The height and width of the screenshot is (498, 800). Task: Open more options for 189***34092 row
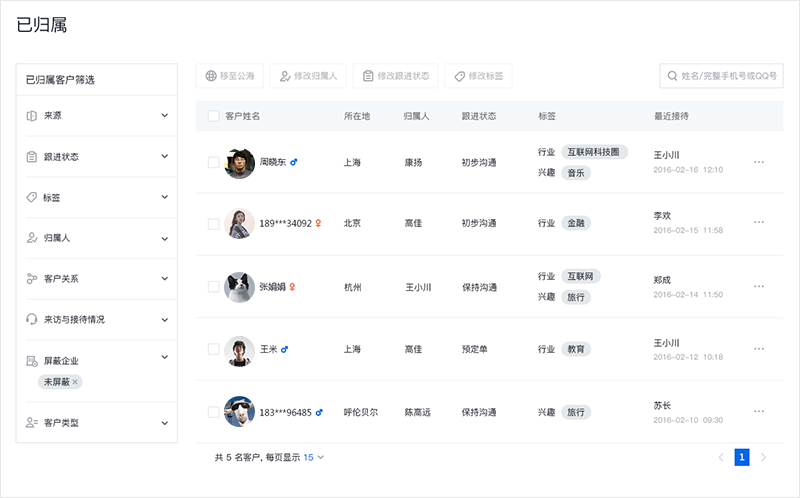tap(759, 222)
